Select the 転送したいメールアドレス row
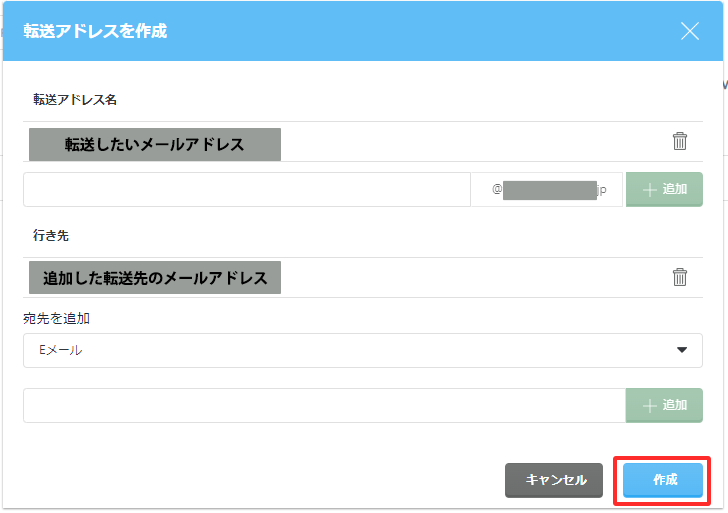Image resolution: width=728 pixels, height=513 pixels. click(x=155, y=144)
